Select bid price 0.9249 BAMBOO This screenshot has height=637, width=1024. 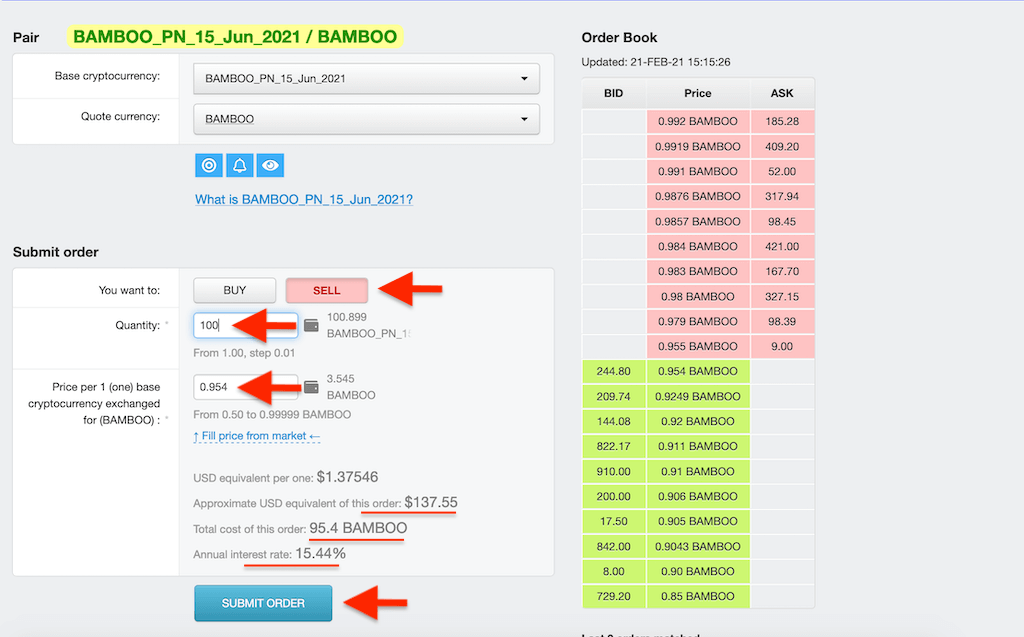tap(697, 397)
